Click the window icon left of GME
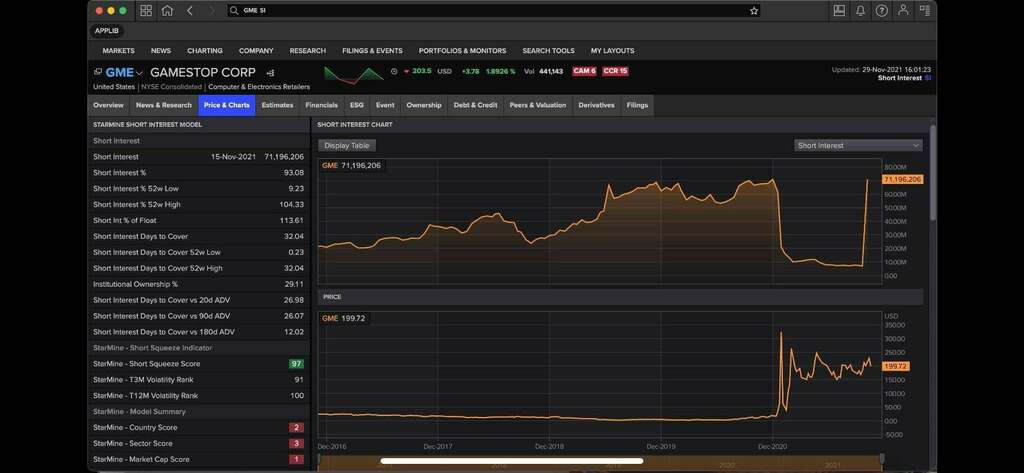The width and height of the screenshot is (1024, 473). [x=98, y=72]
